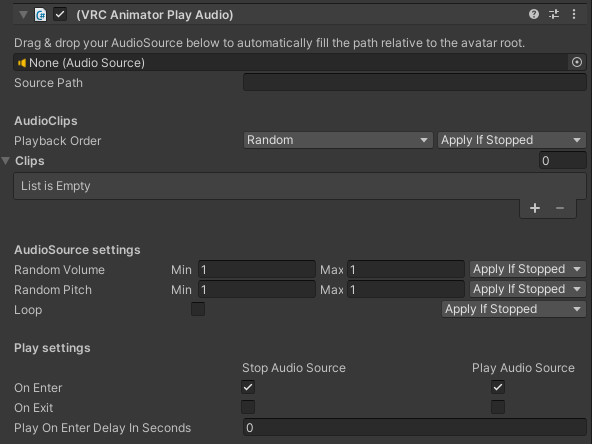Uncheck Stop Audio Source On Enter

(x=248, y=387)
